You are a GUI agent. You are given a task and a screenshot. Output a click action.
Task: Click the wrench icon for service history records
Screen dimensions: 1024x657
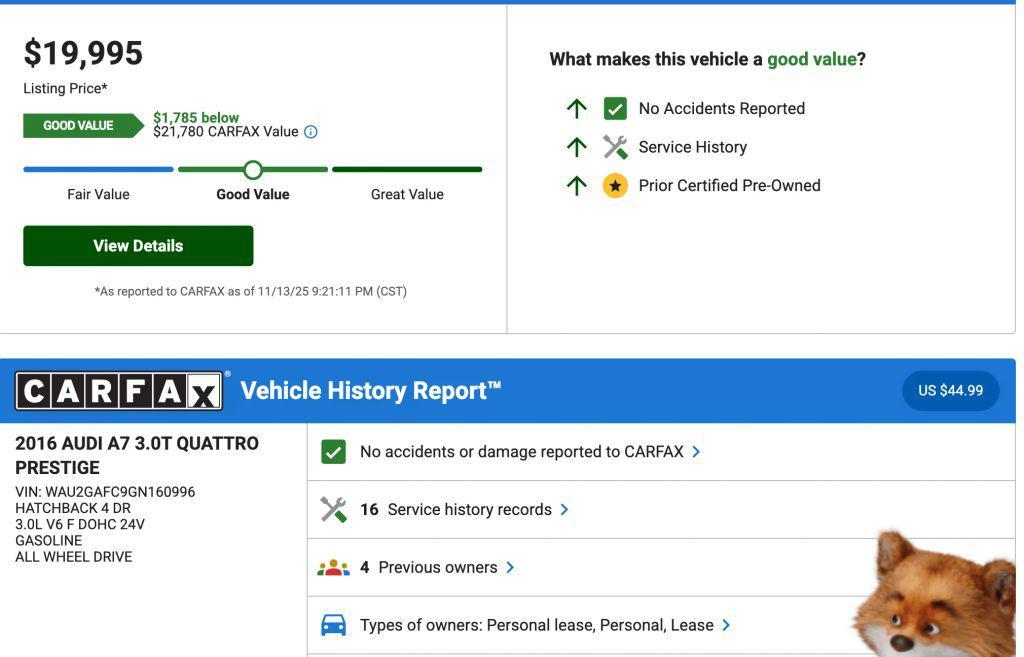point(333,510)
